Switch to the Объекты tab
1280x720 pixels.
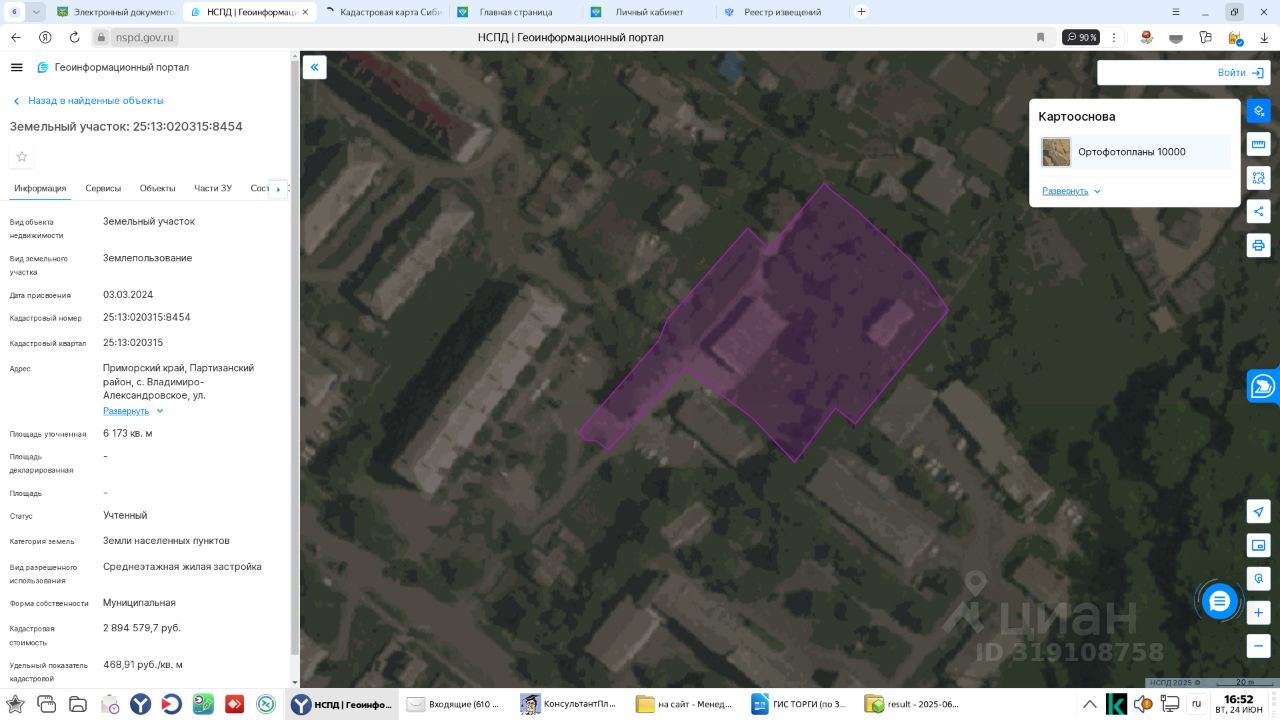coord(158,188)
